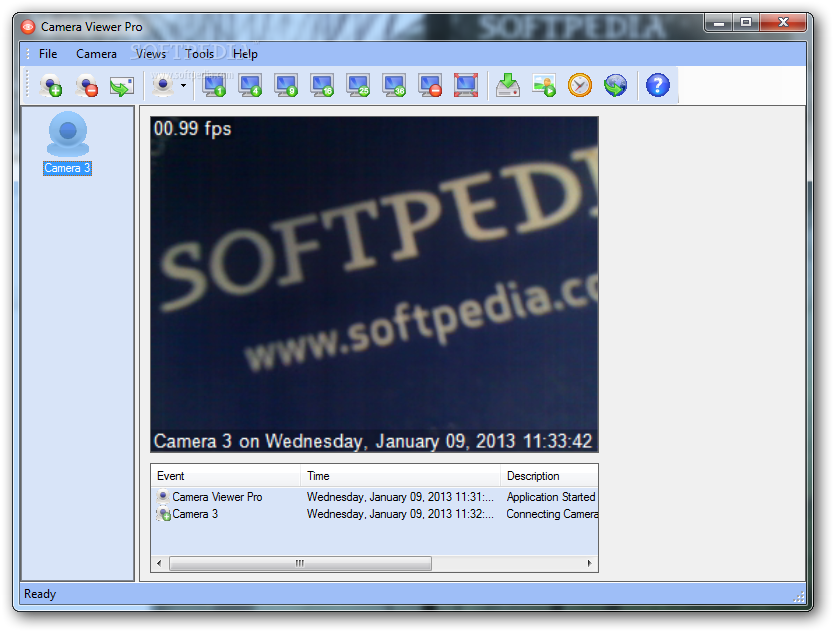Click the Remove Camera toolbar icon
The image size is (834, 632).
tap(87, 85)
